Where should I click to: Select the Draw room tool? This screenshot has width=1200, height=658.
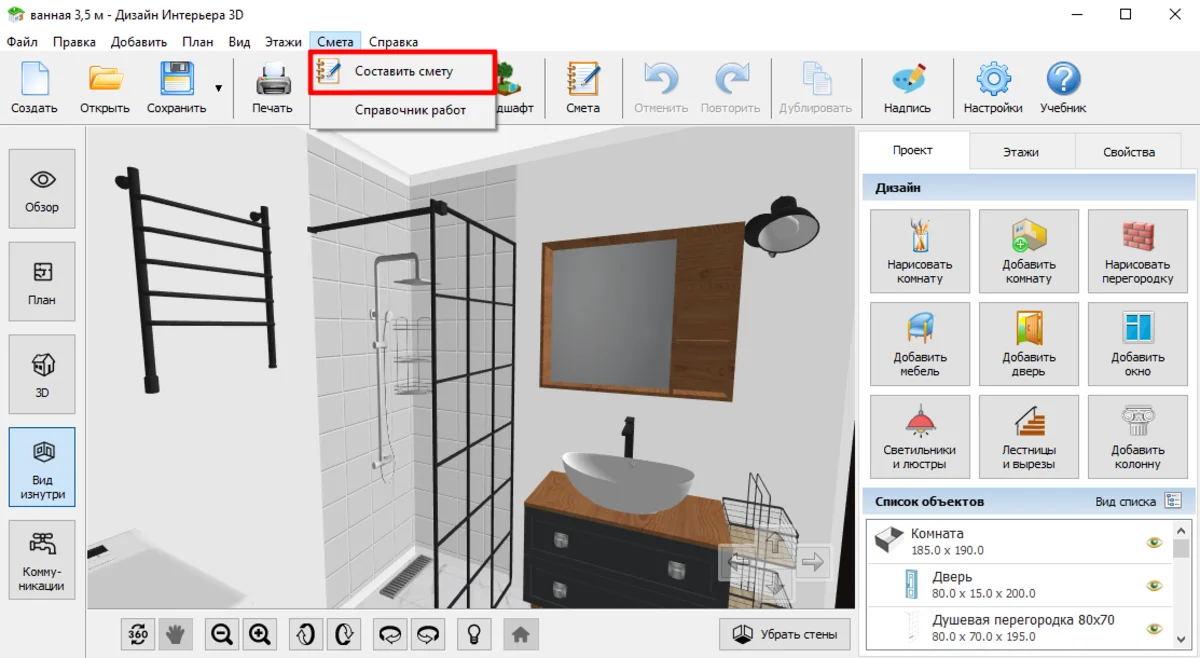[919, 251]
